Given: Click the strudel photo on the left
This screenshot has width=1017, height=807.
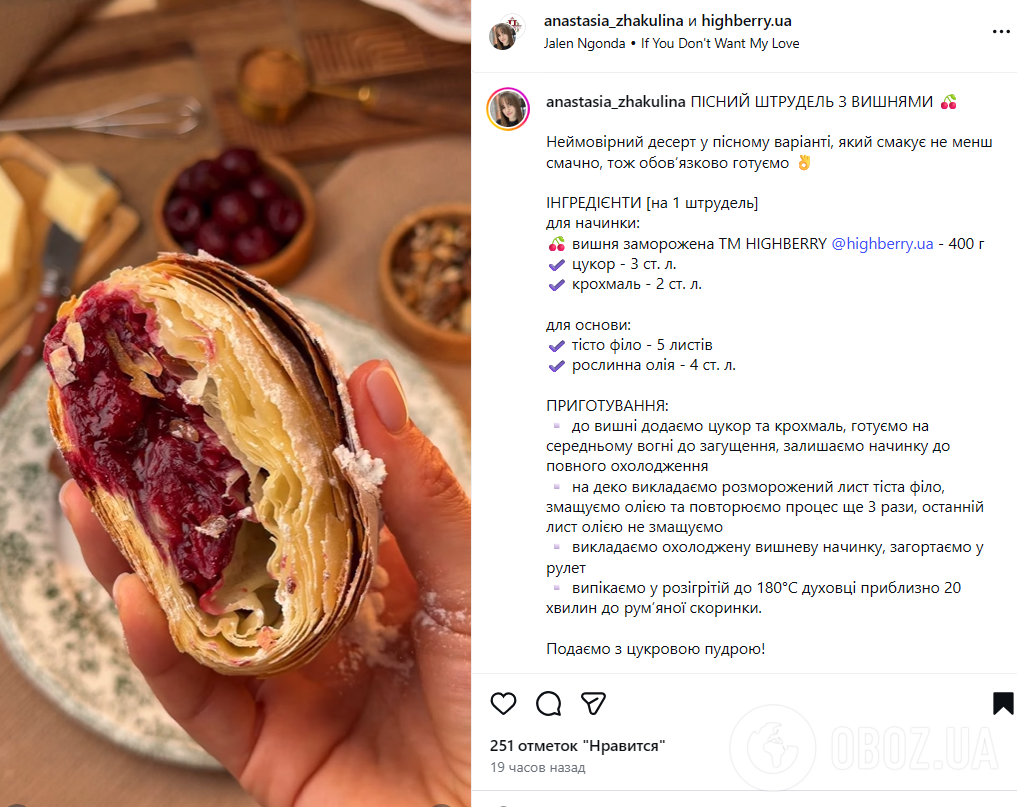Looking at the screenshot, I should click(x=235, y=404).
